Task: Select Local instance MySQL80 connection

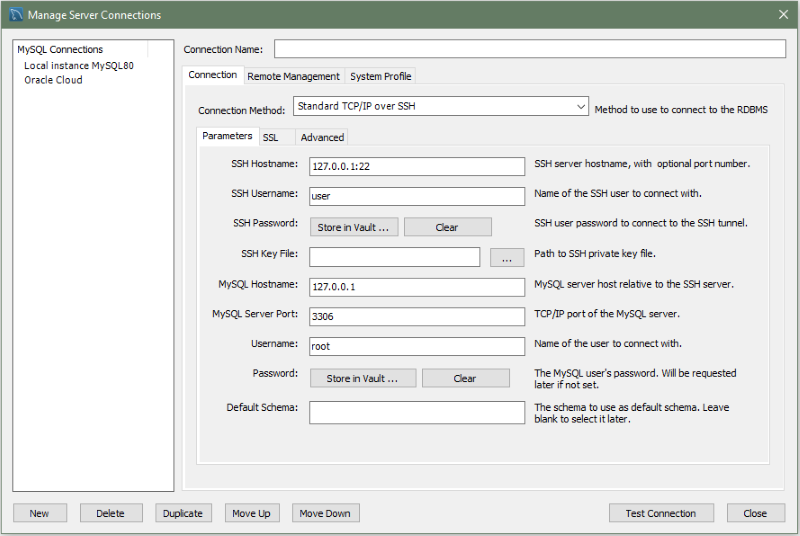Action: 79,65
